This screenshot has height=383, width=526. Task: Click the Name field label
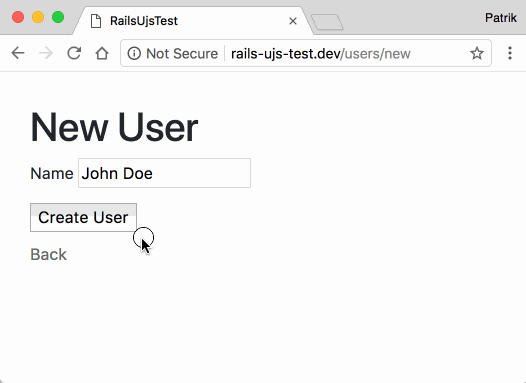coord(52,173)
